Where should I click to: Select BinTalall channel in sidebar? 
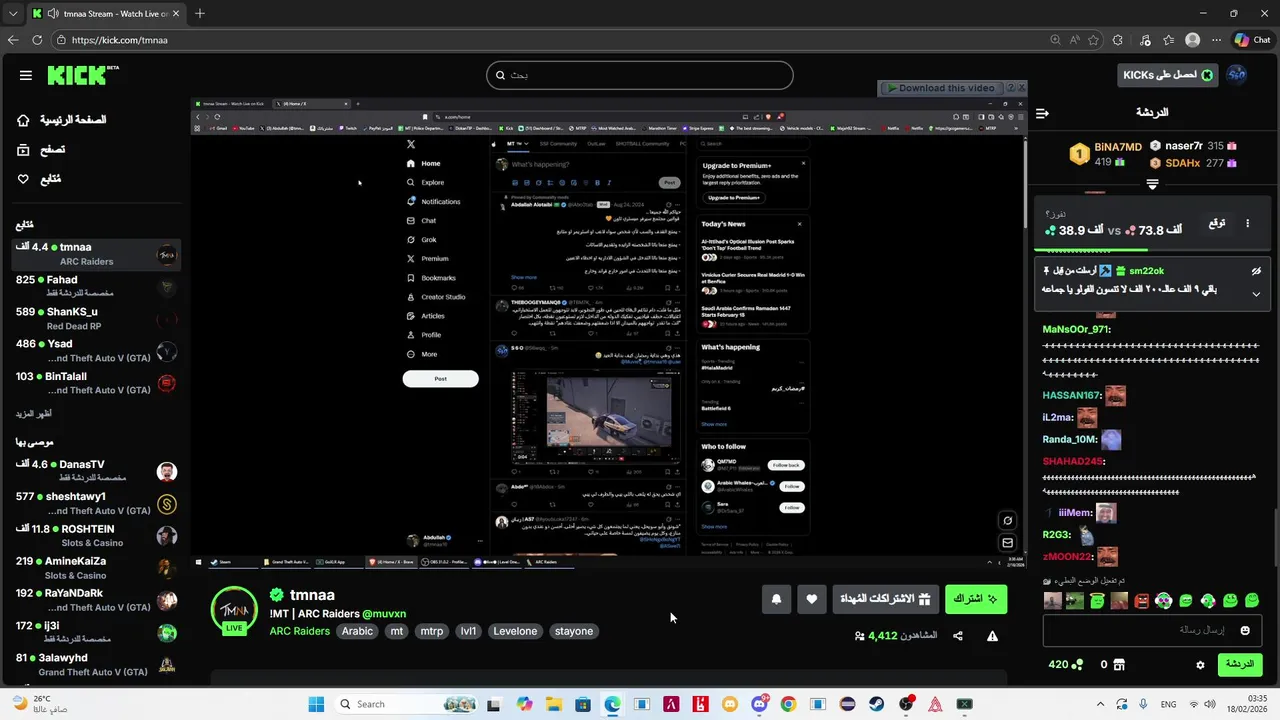click(x=96, y=383)
